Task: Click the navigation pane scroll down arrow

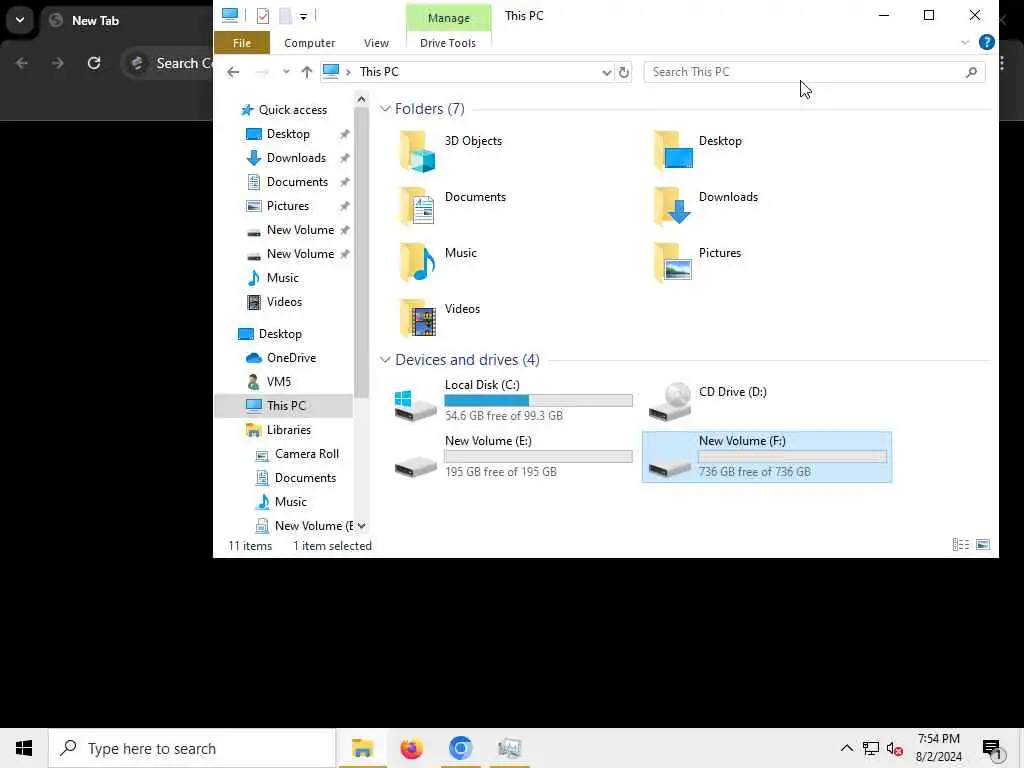Action: [x=361, y=526]
